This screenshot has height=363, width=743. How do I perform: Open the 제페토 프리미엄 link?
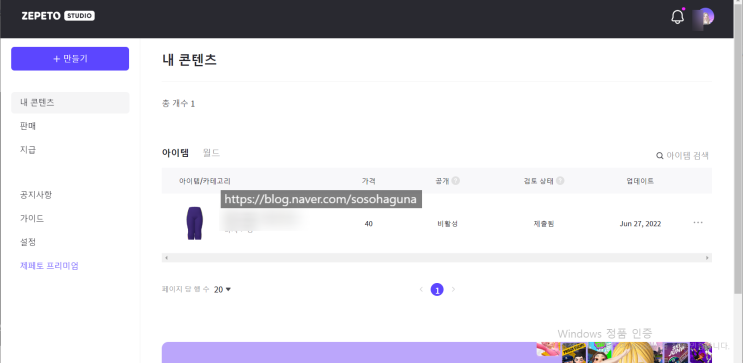pos(49,266)
